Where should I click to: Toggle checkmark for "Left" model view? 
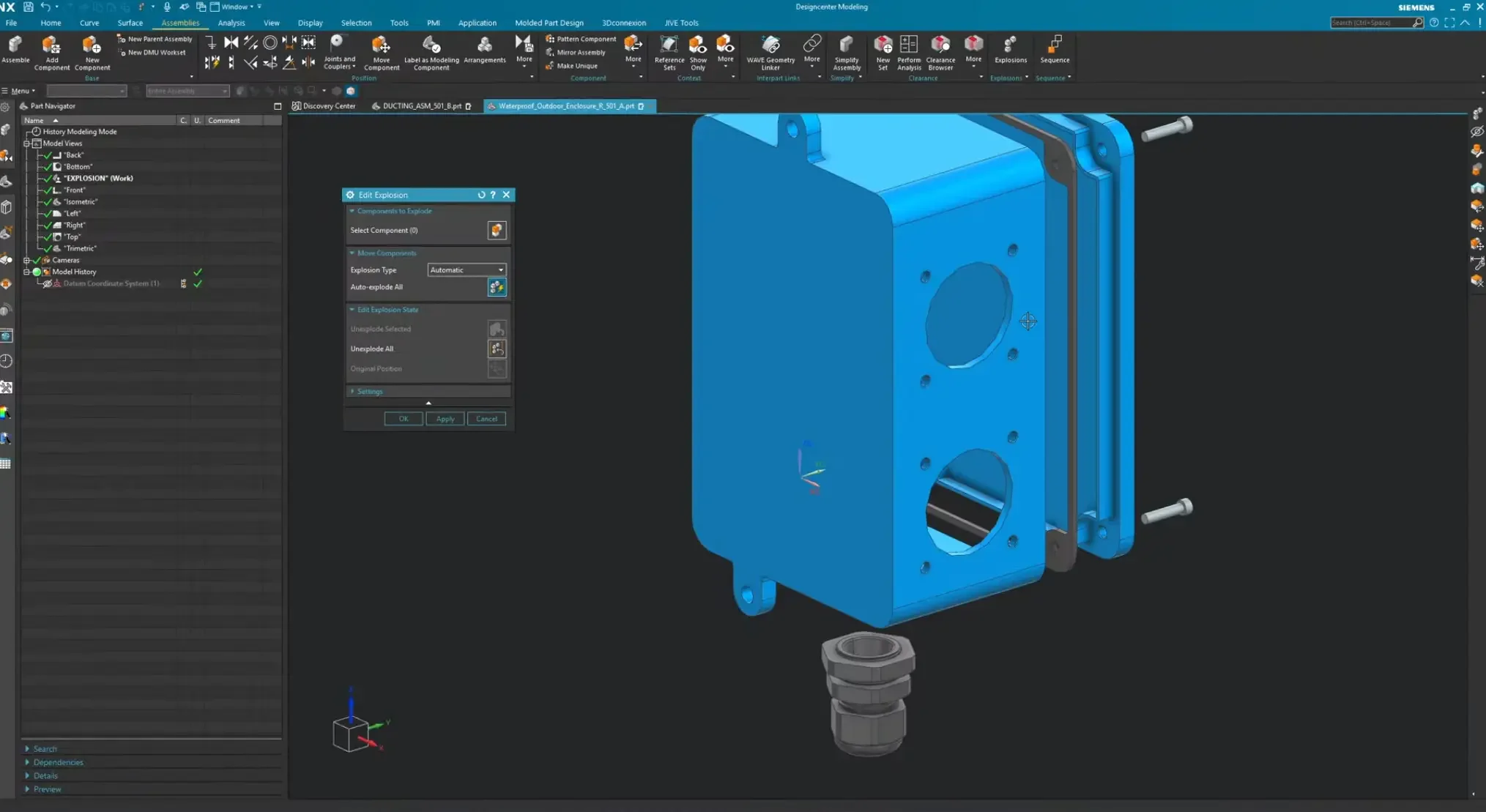click(x=48, y=214)
